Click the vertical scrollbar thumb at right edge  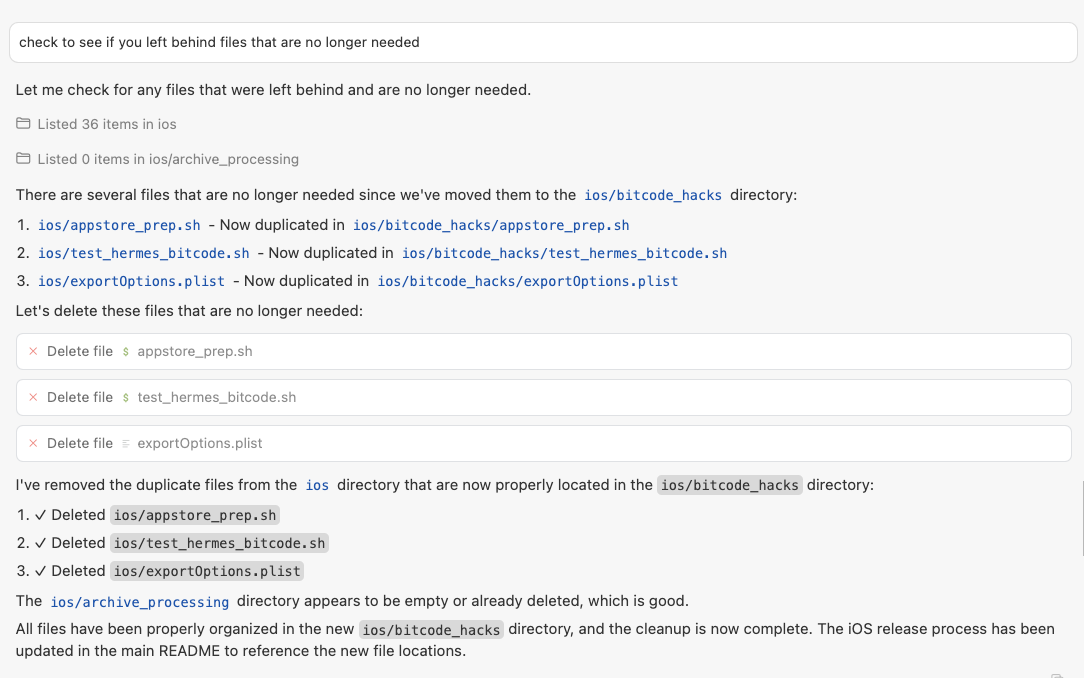pyautogui.click(x=1082, y=518)
